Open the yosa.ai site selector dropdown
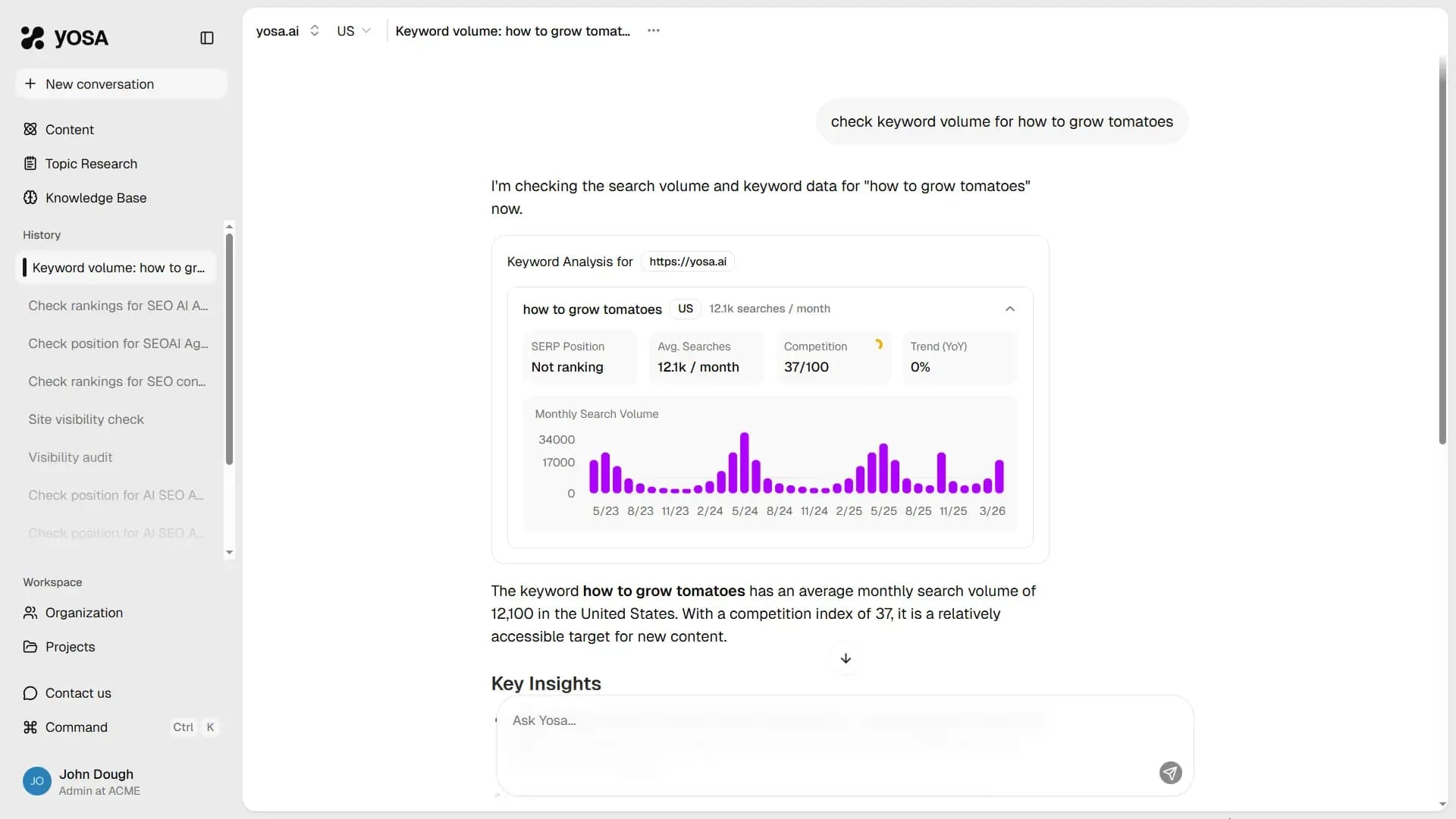The height and width of the screenshot is (819, 1456). tap(287, 30)
